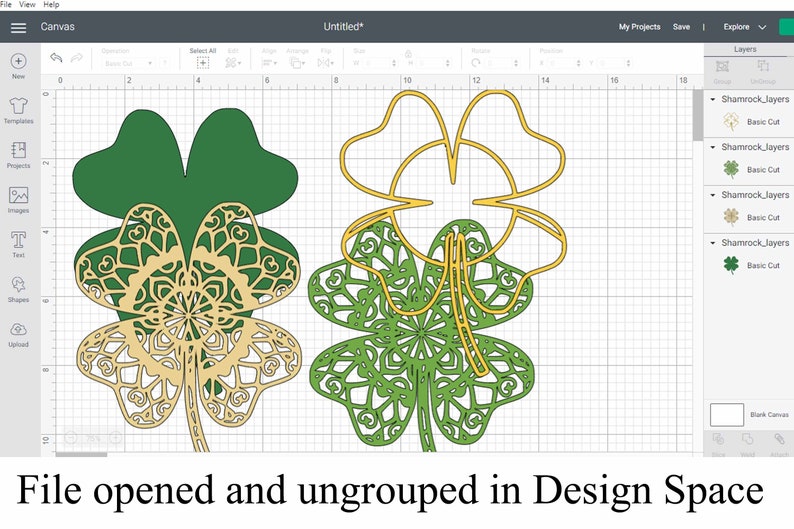Open the File menu

[6, 5]
